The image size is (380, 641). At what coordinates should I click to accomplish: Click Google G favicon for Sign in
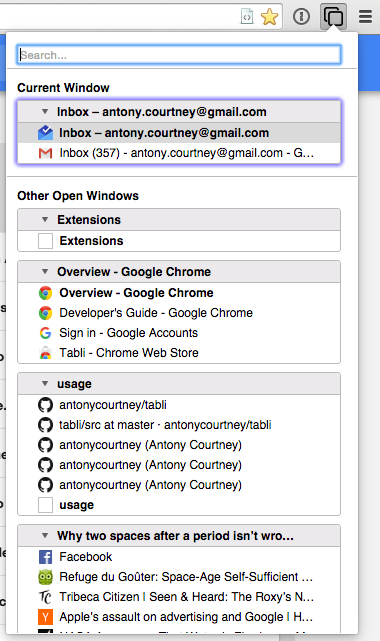tap(45, 333)
